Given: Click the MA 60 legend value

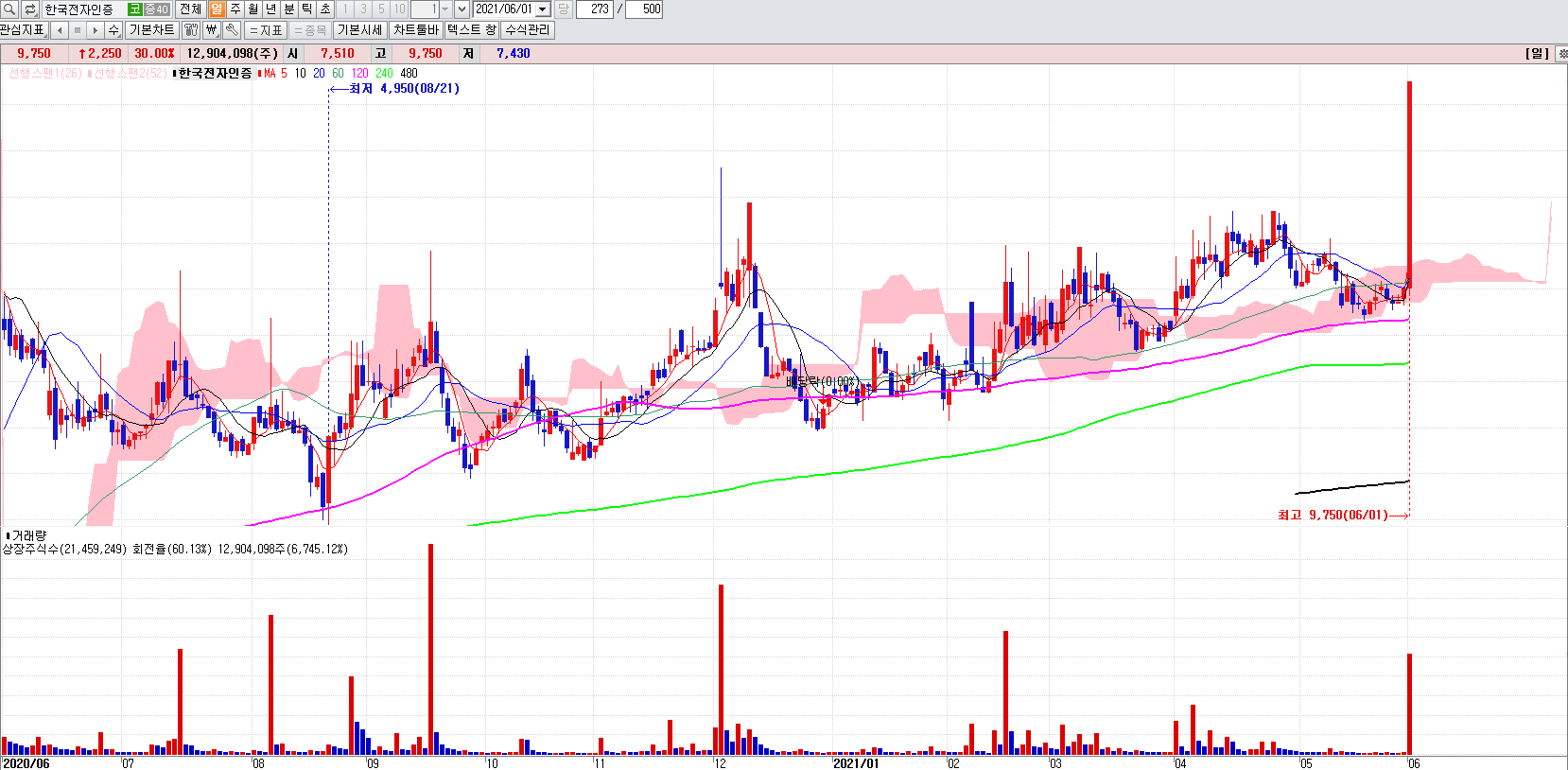Looking at the screenshot, I should coord(339,74).
